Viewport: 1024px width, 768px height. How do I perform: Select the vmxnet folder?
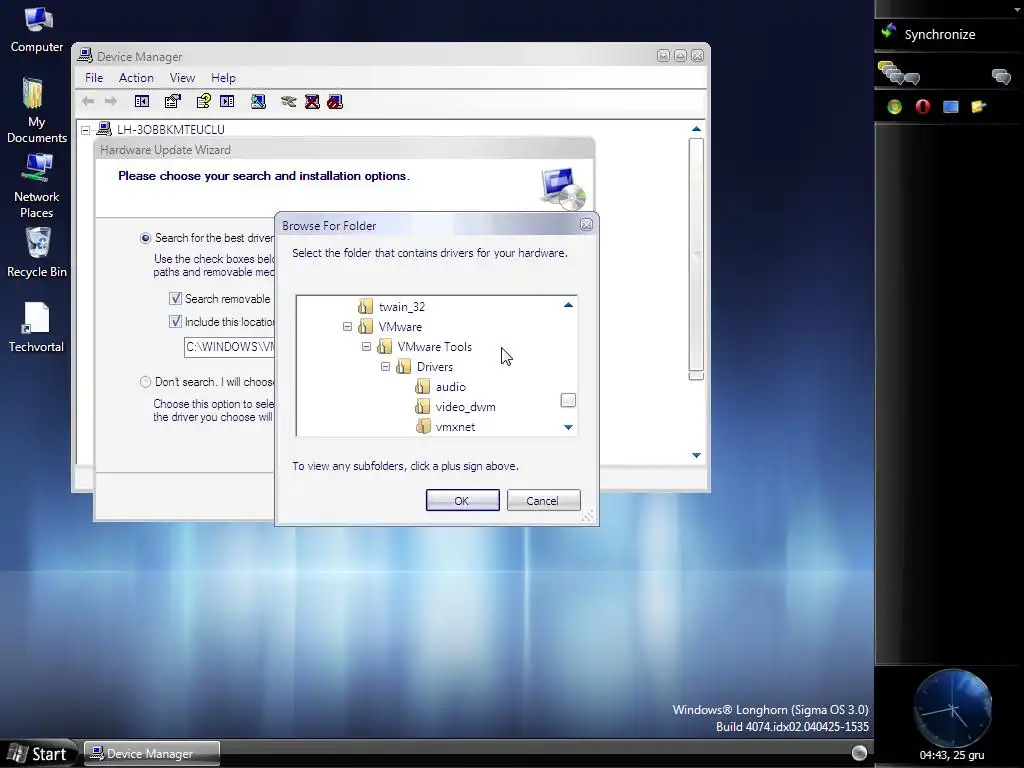click(455, 427)
